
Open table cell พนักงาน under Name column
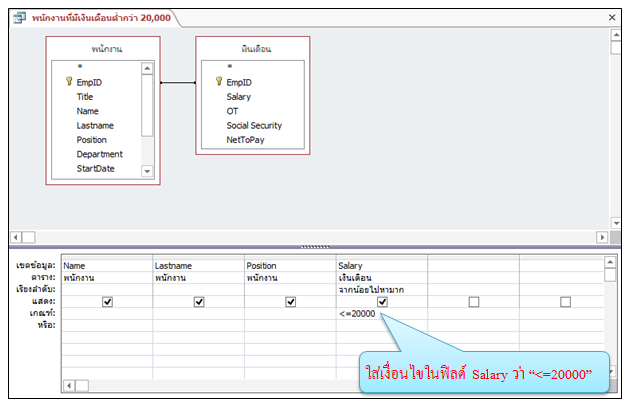coord(107,278)
